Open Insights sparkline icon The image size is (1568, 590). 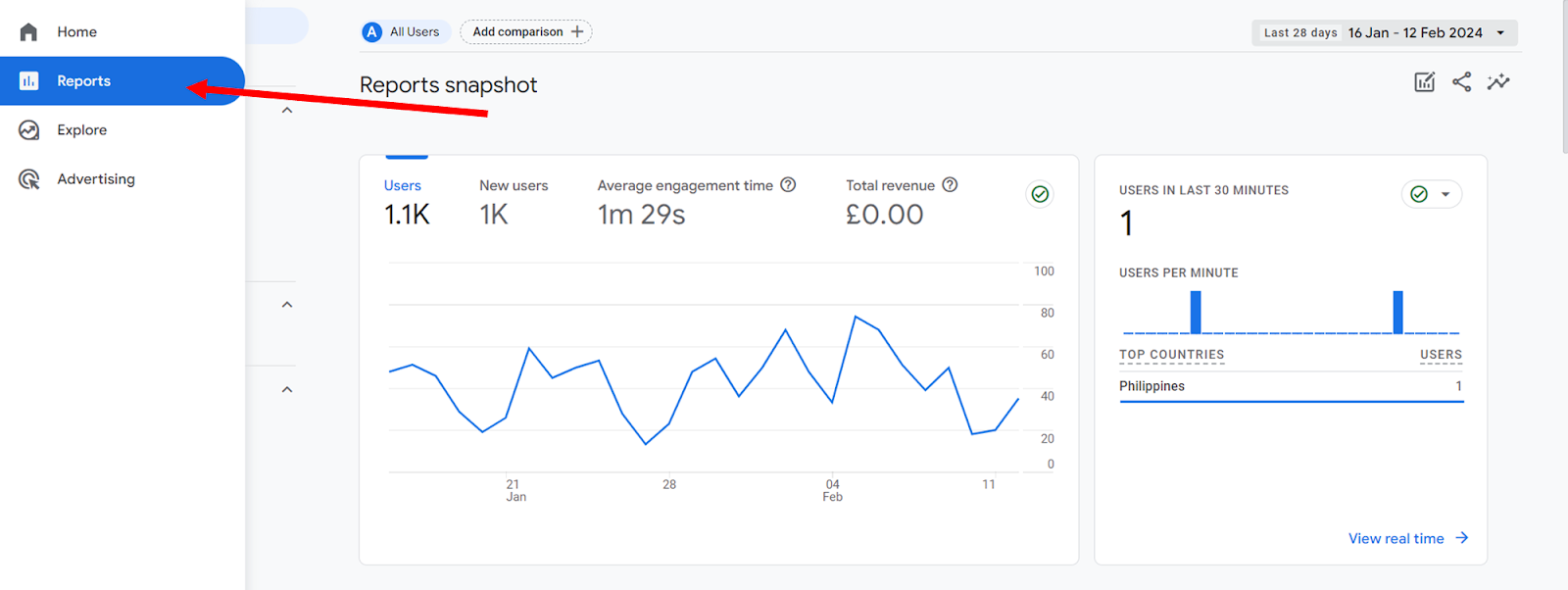(x=1497, y=82)
